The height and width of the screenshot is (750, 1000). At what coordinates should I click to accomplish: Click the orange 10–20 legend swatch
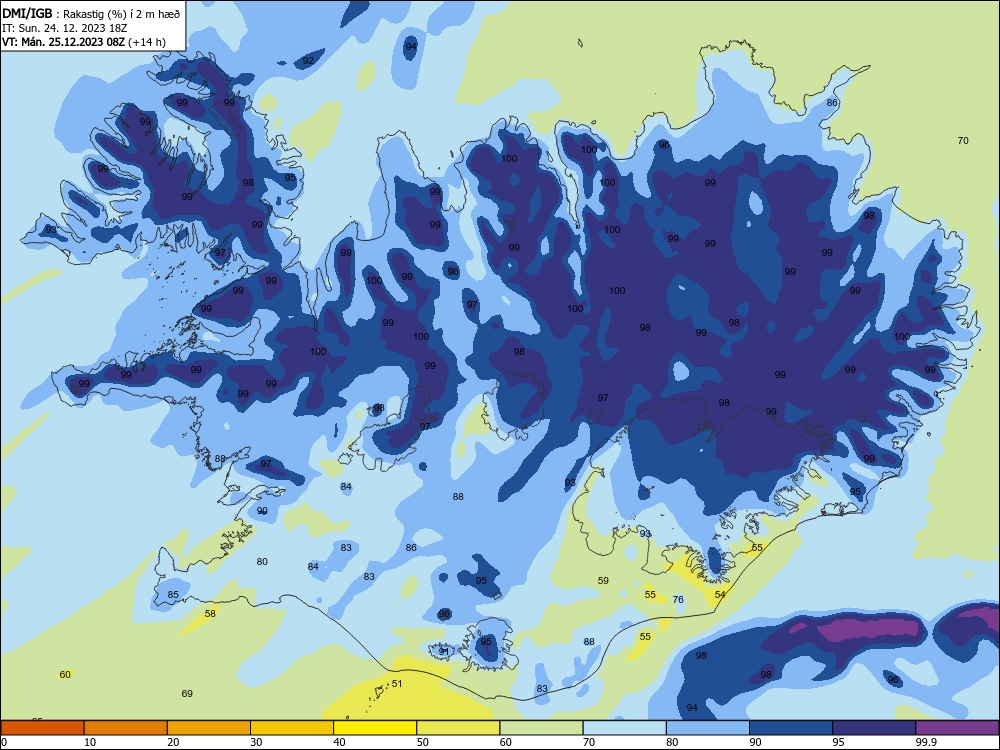(126, 728)
